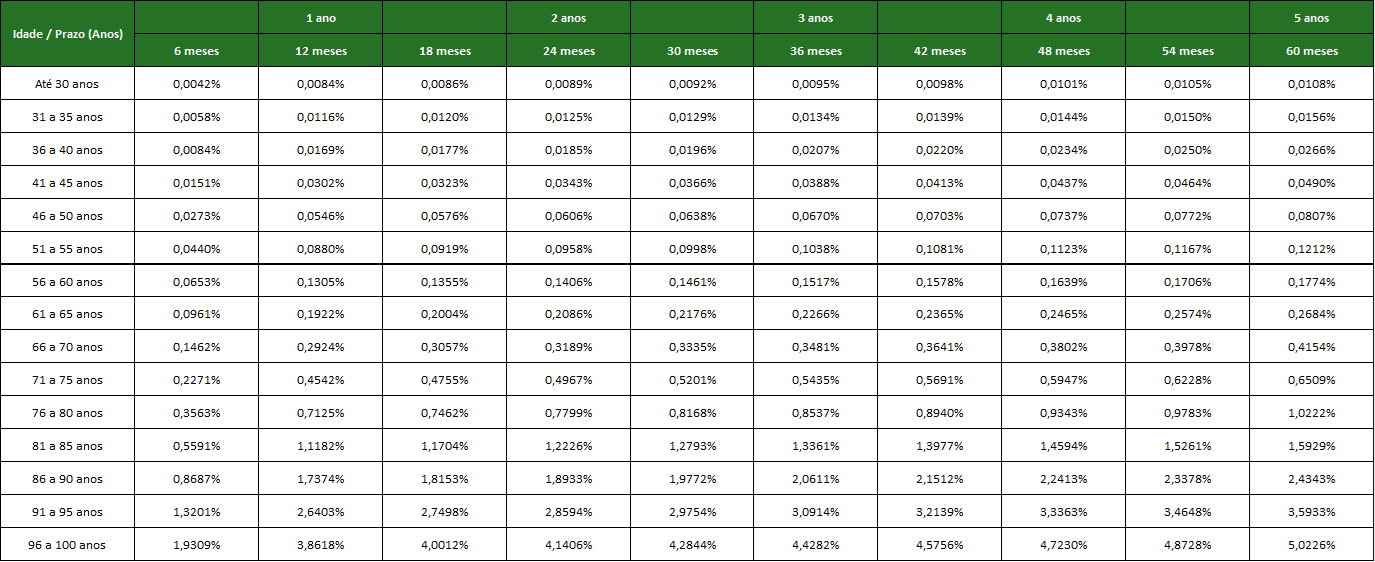Select the 24 meses value for 81 a 85 anos
The height and width of the screenshot is (562, 1375).
point(568,446)
